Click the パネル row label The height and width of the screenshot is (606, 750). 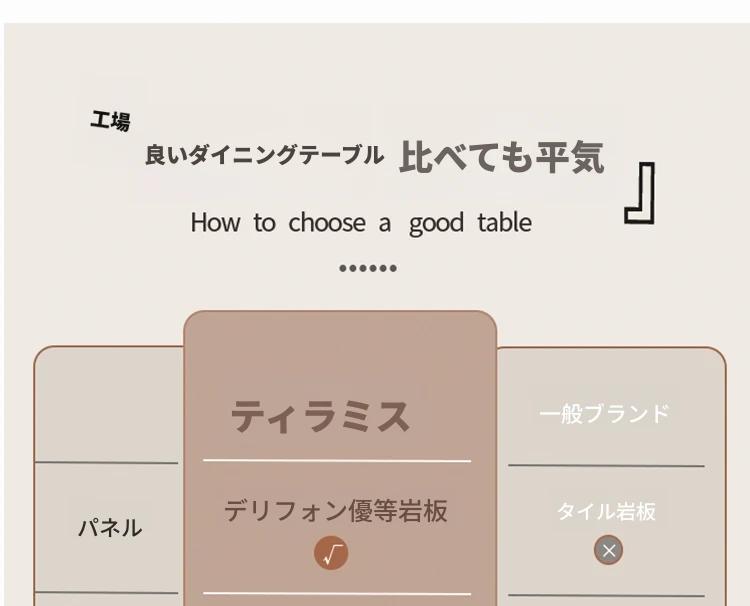coord(110,529)
